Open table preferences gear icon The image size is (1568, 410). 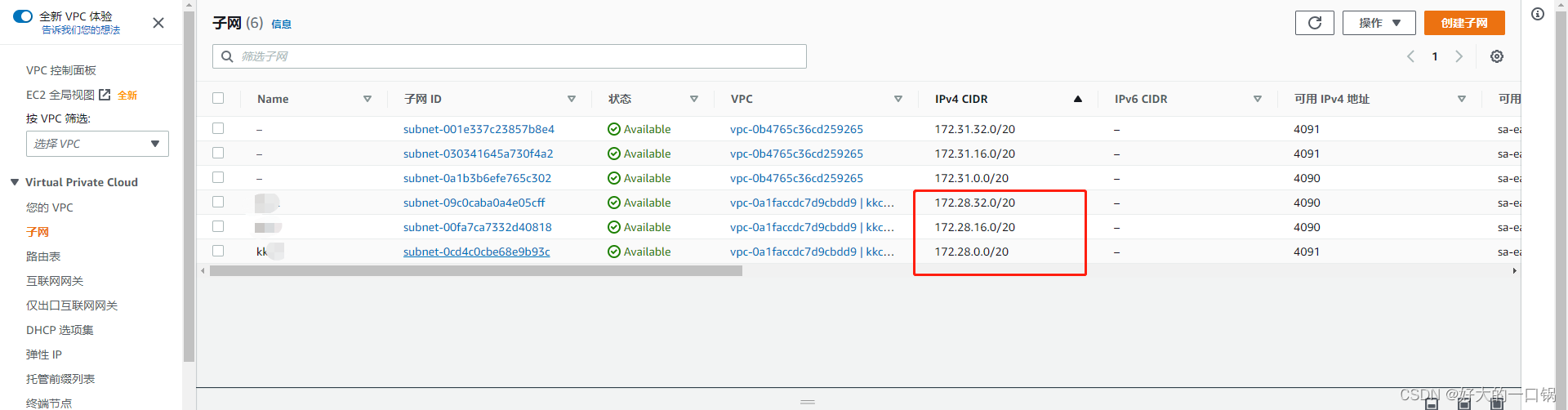coord(1496,56)
